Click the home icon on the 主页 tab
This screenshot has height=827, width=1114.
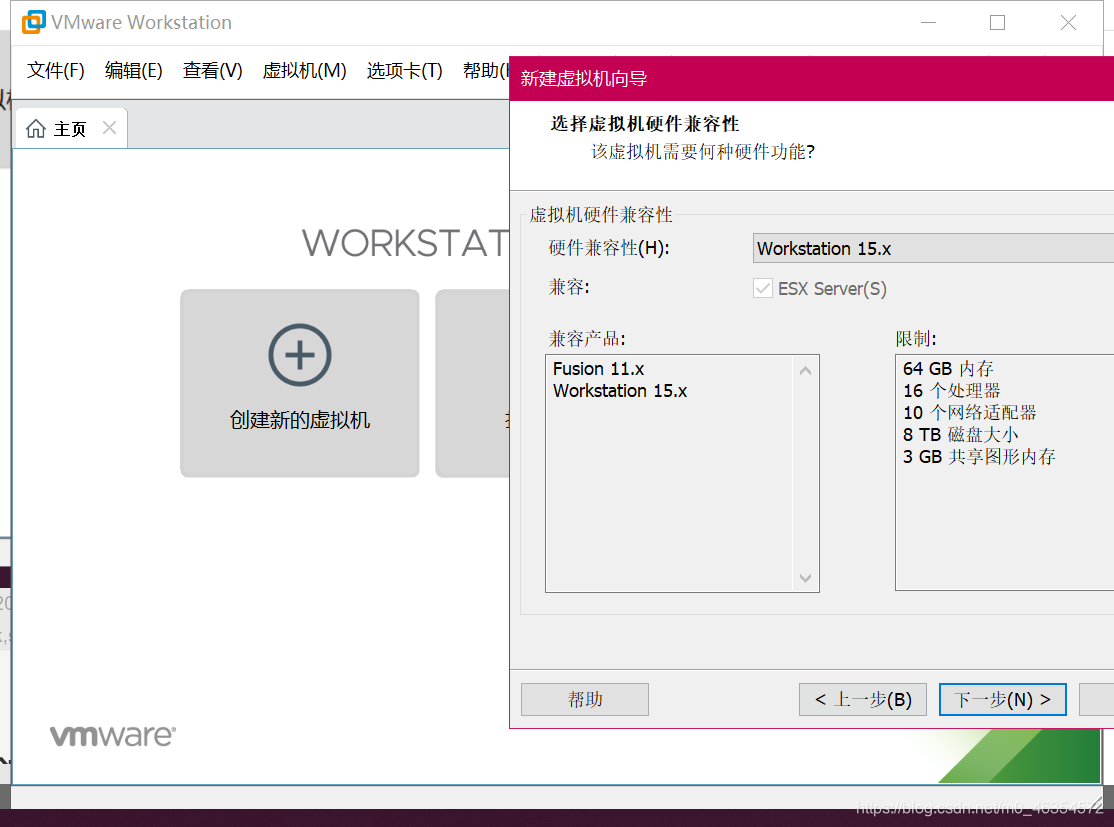pyautogui.click(x=36, y=129)
